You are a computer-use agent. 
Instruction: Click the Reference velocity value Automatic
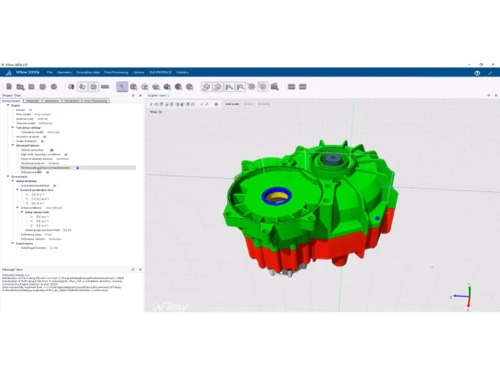coord(55,239)
